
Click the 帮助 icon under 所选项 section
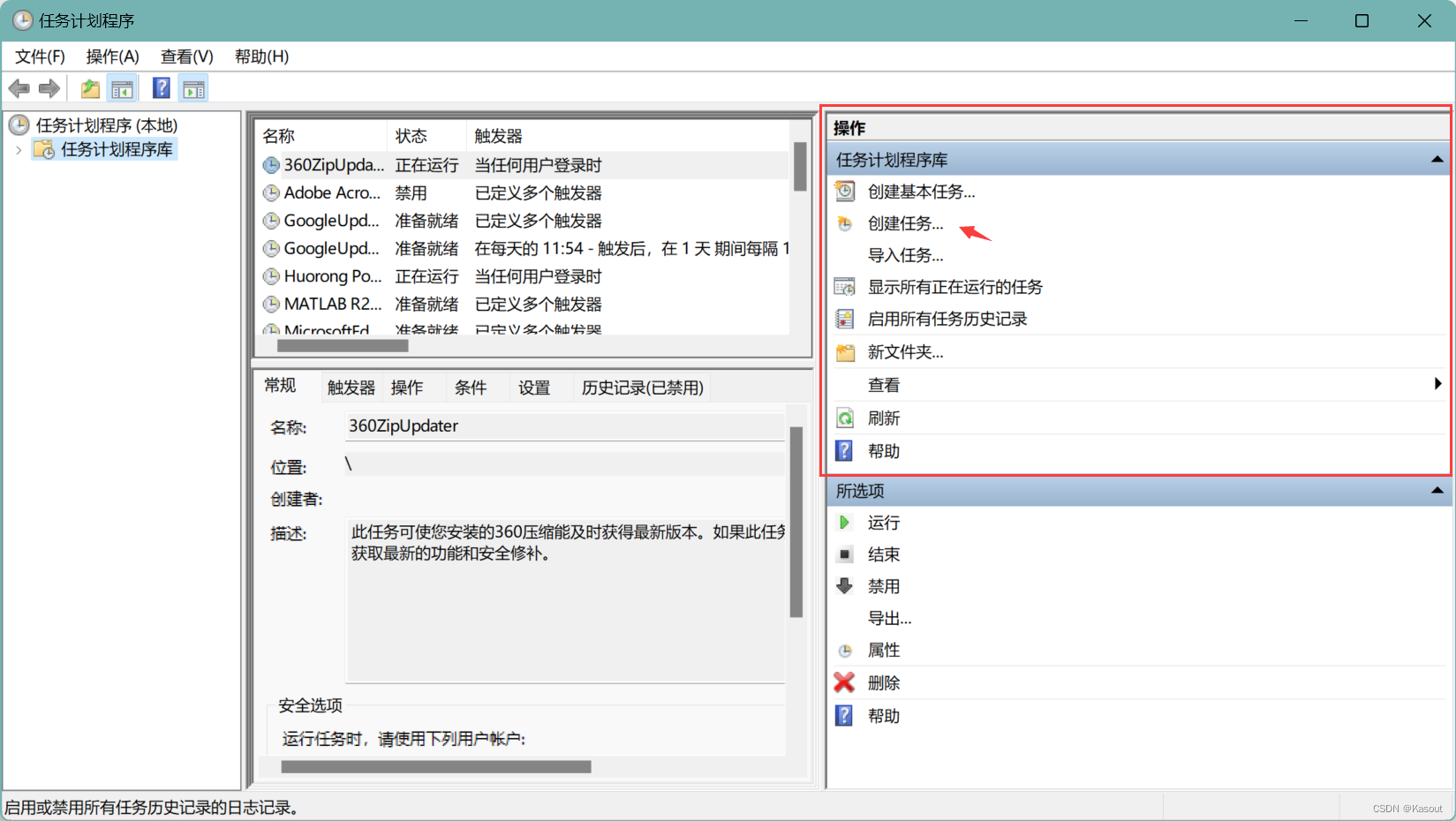coord(845,716)
